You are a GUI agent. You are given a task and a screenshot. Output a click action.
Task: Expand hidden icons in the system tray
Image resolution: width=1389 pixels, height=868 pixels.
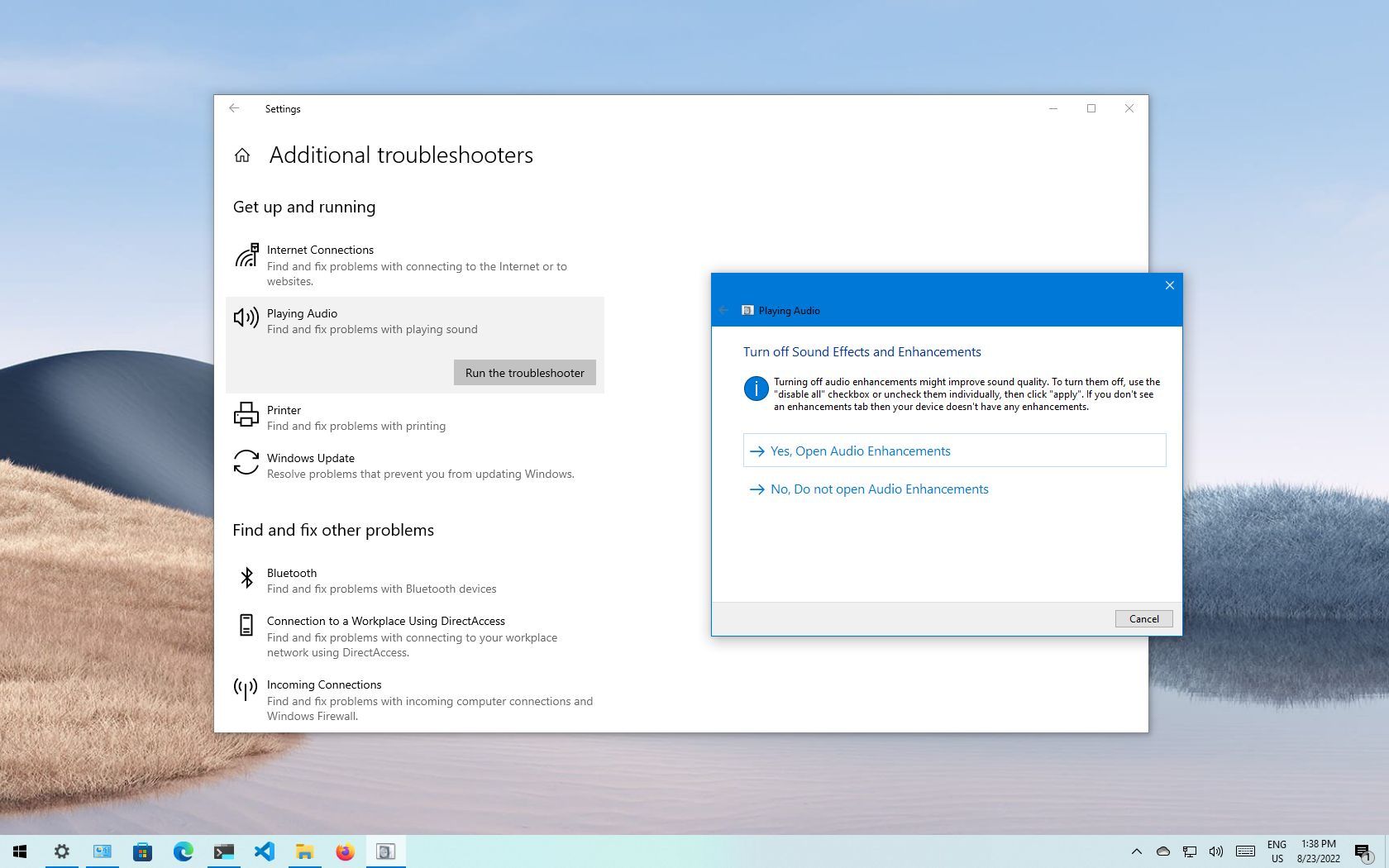click(1136, 851)
